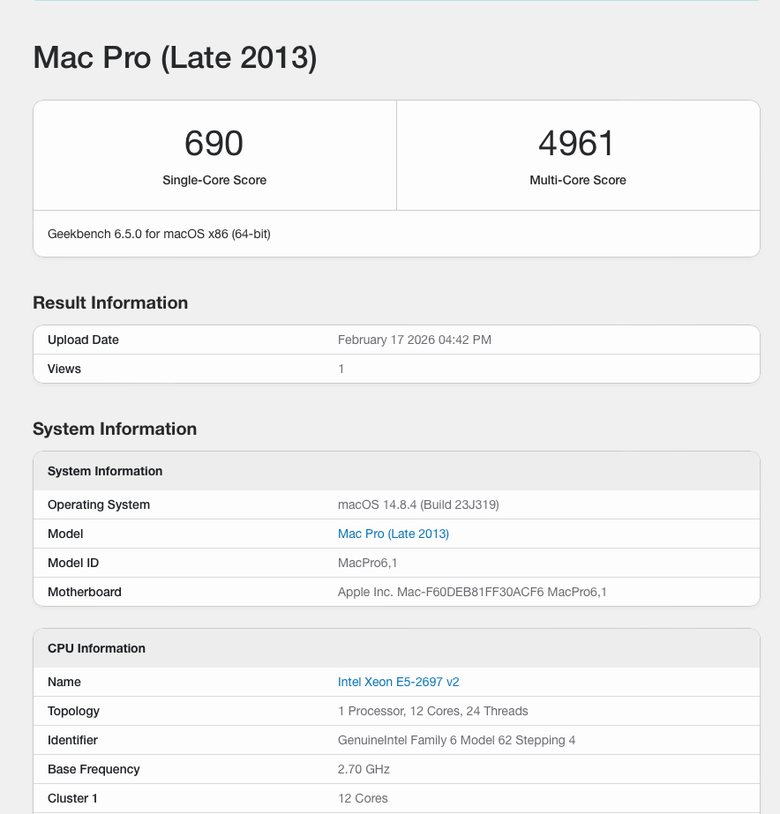Click the page title 'Mac Pro (Late 2013)'
Viewport: 780px width, 814px height.
tap(175, 57)
